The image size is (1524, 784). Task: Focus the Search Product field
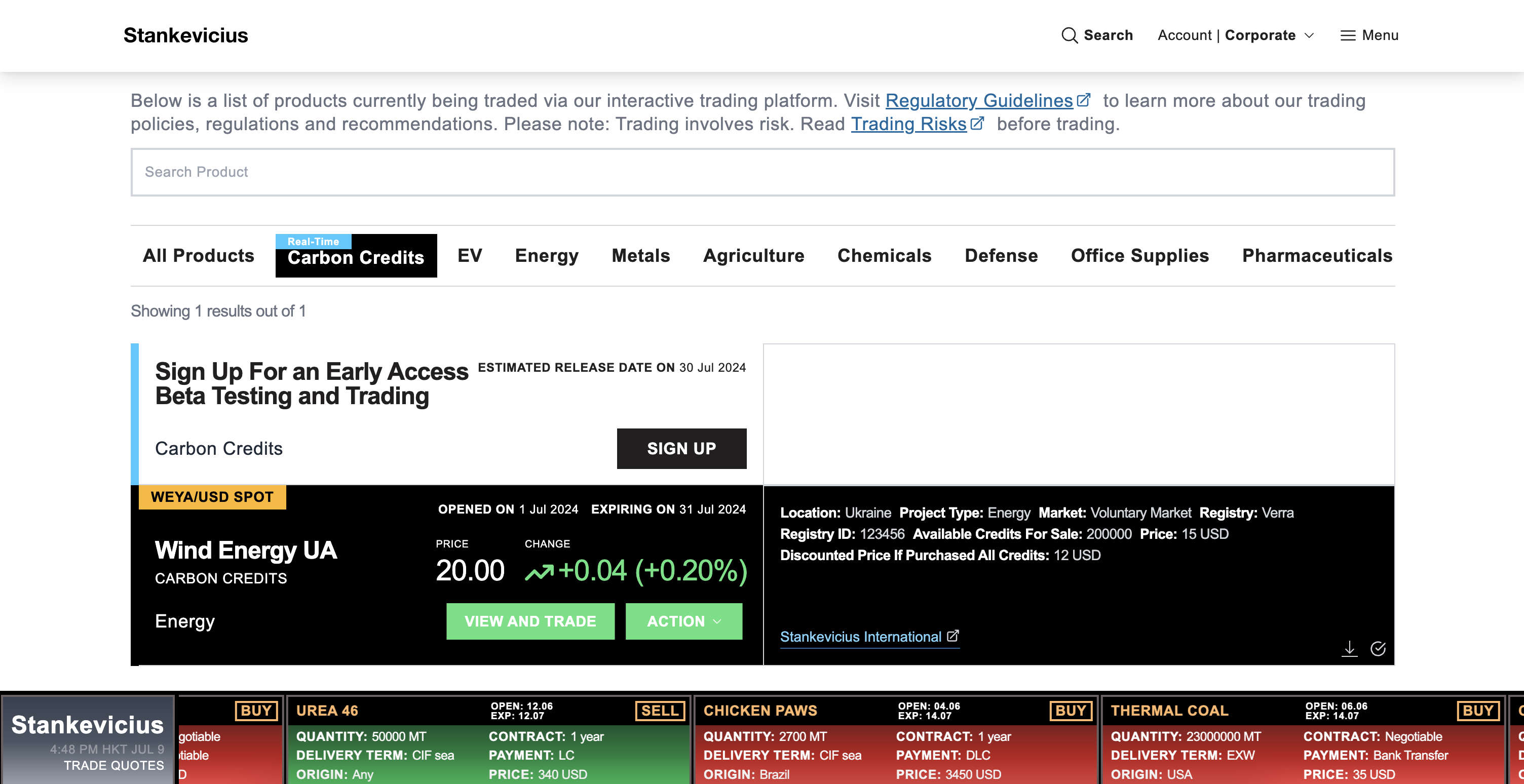763,172
